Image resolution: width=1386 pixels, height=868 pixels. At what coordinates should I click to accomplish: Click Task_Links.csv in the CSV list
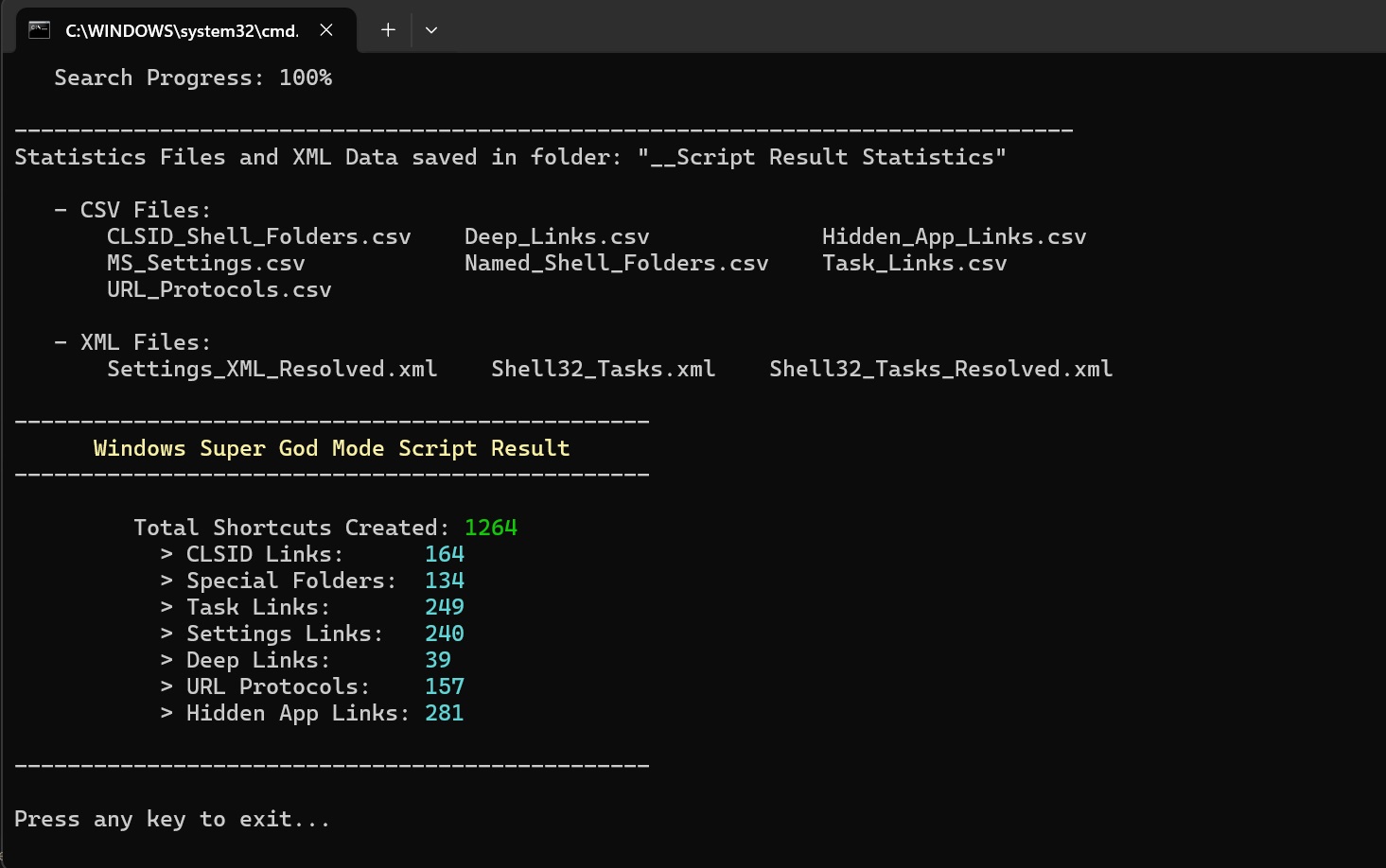tap(914, 262)
